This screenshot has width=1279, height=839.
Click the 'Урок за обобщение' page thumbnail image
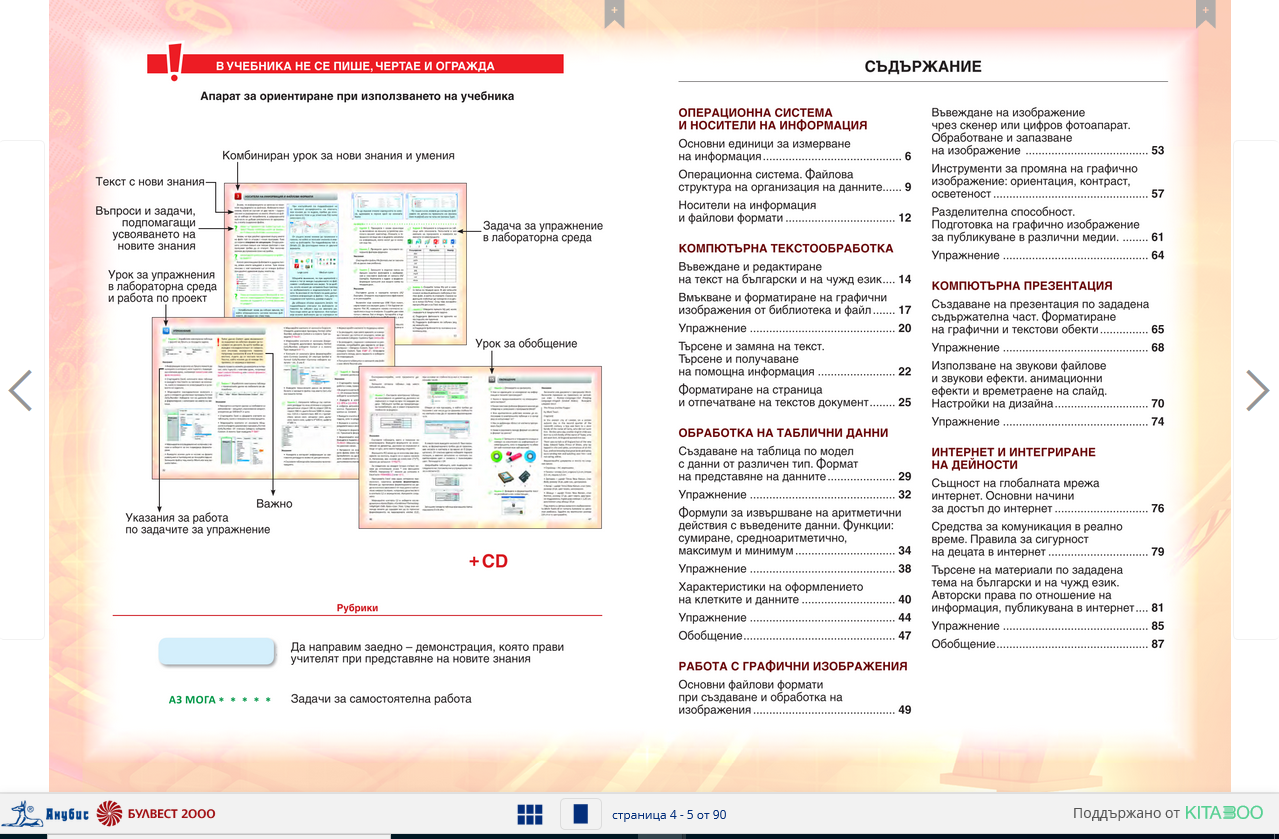tap(480, 446)
